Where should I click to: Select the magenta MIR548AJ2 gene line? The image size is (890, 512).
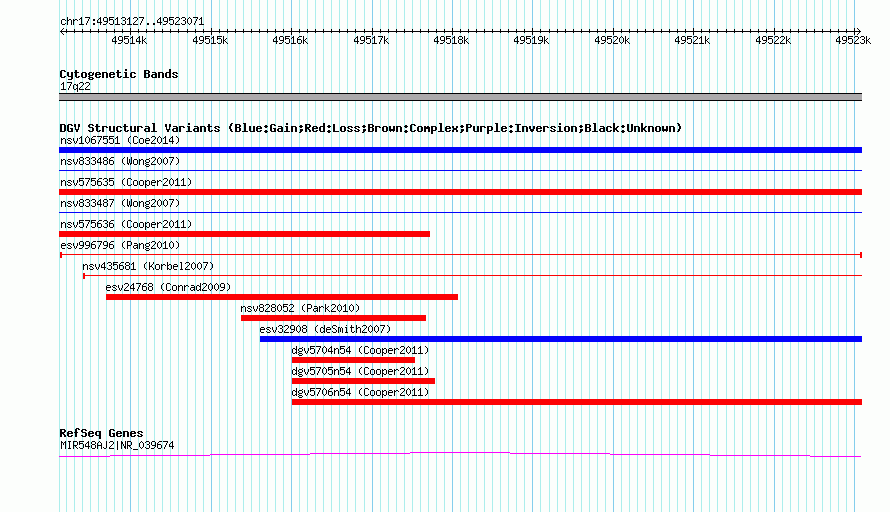(460, 454)
